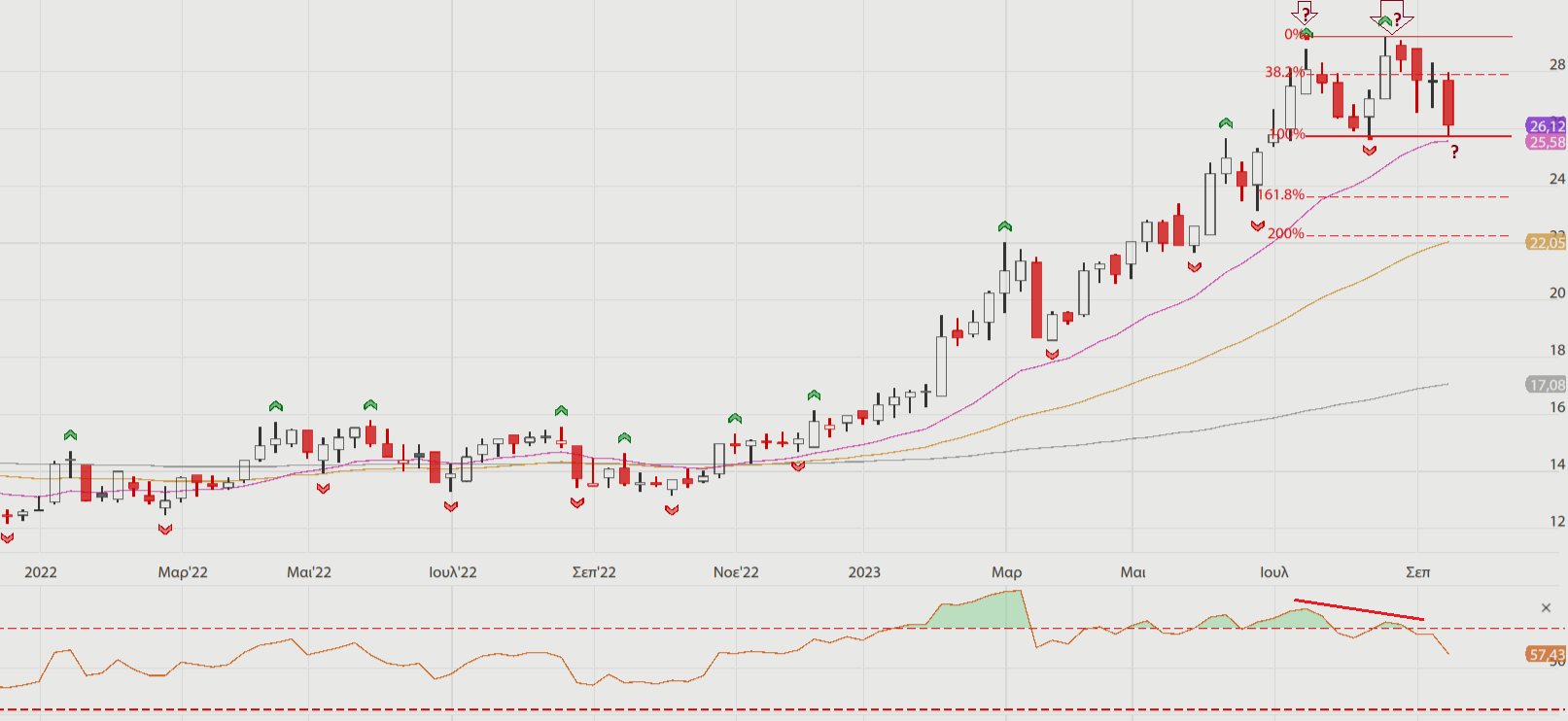Select the Fibonacci 38.2% level label
Image resolution: width=1568 pixels, height=721 pixels.
(x=1285, y=72)
